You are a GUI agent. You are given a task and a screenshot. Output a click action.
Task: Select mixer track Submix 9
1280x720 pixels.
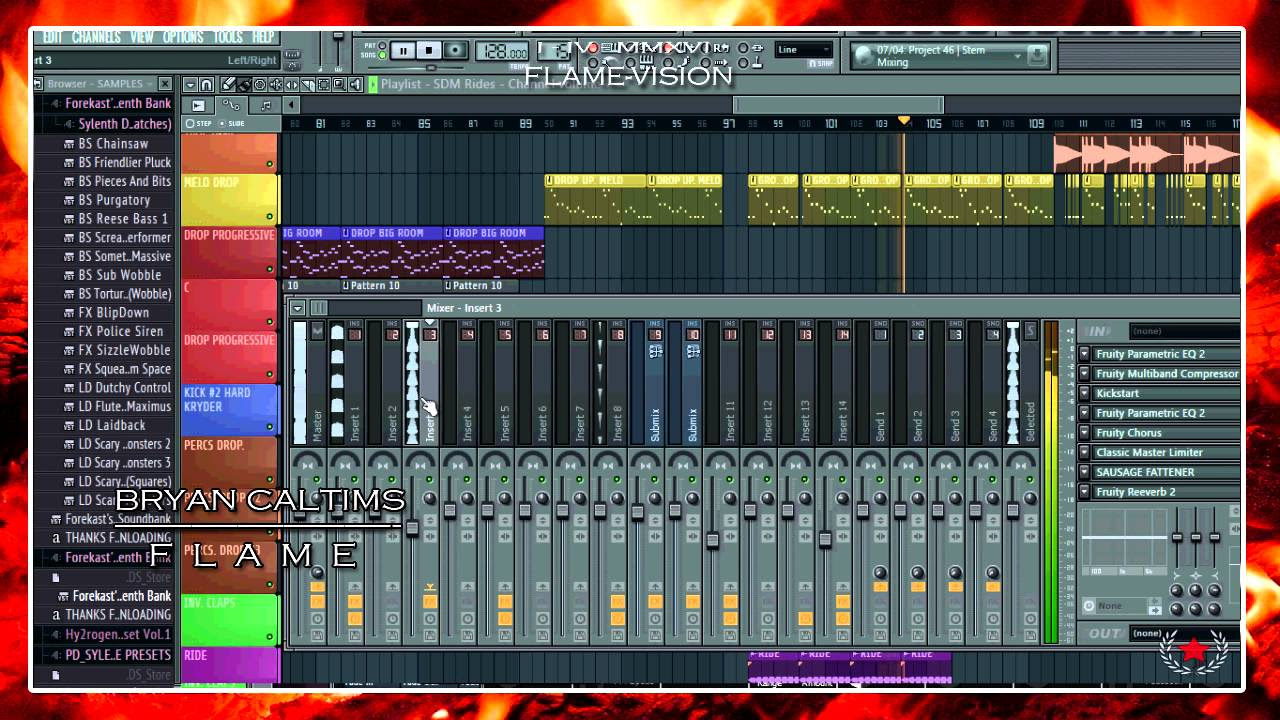pyautogui.click(x=646, y=382)
